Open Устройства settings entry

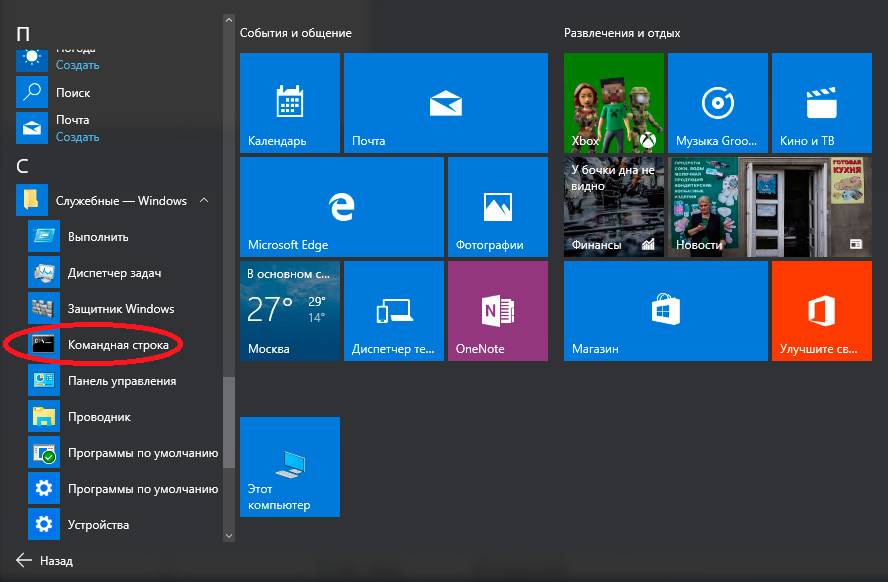point(98,525)
